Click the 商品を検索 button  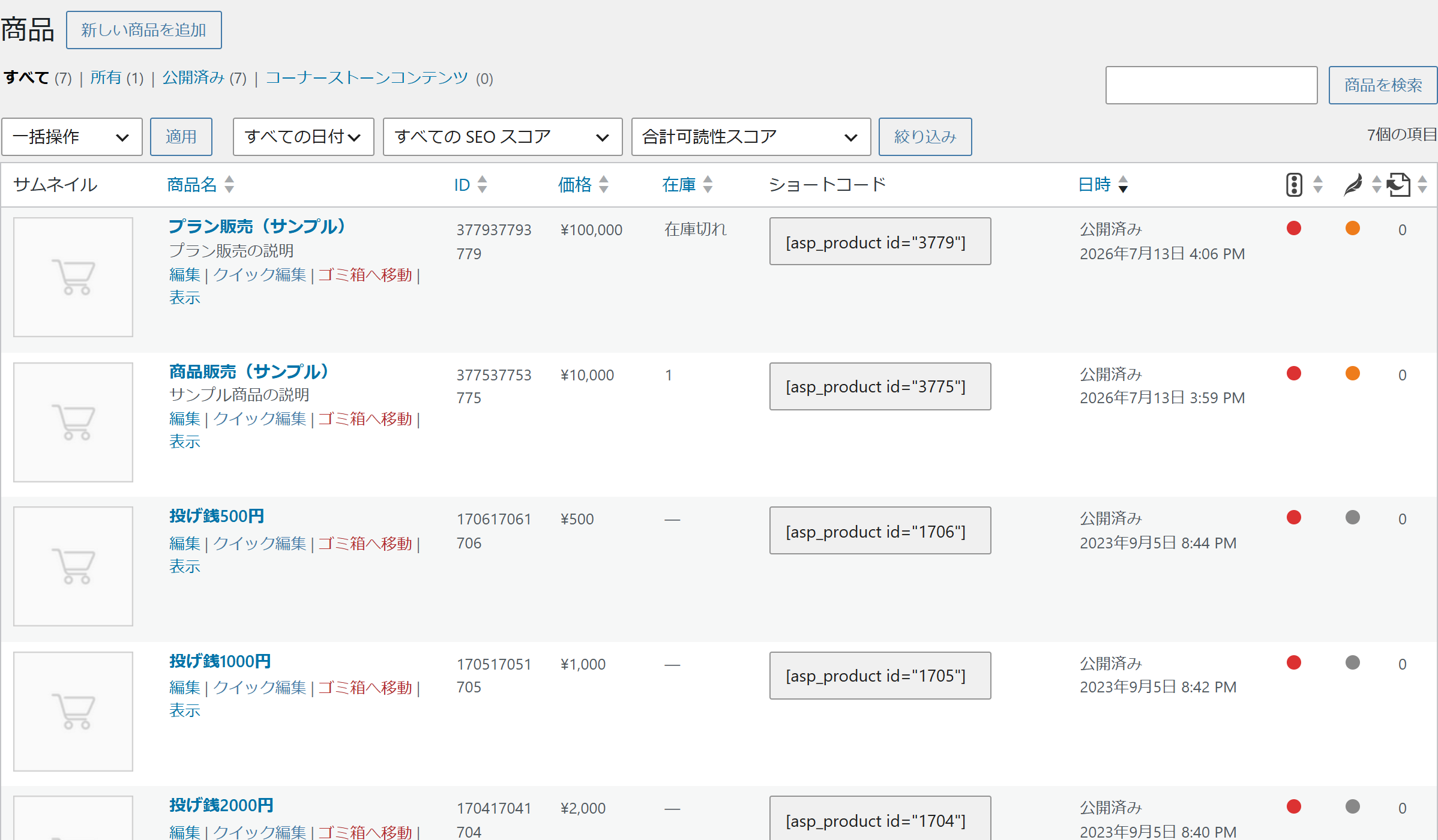point(1383,85)
